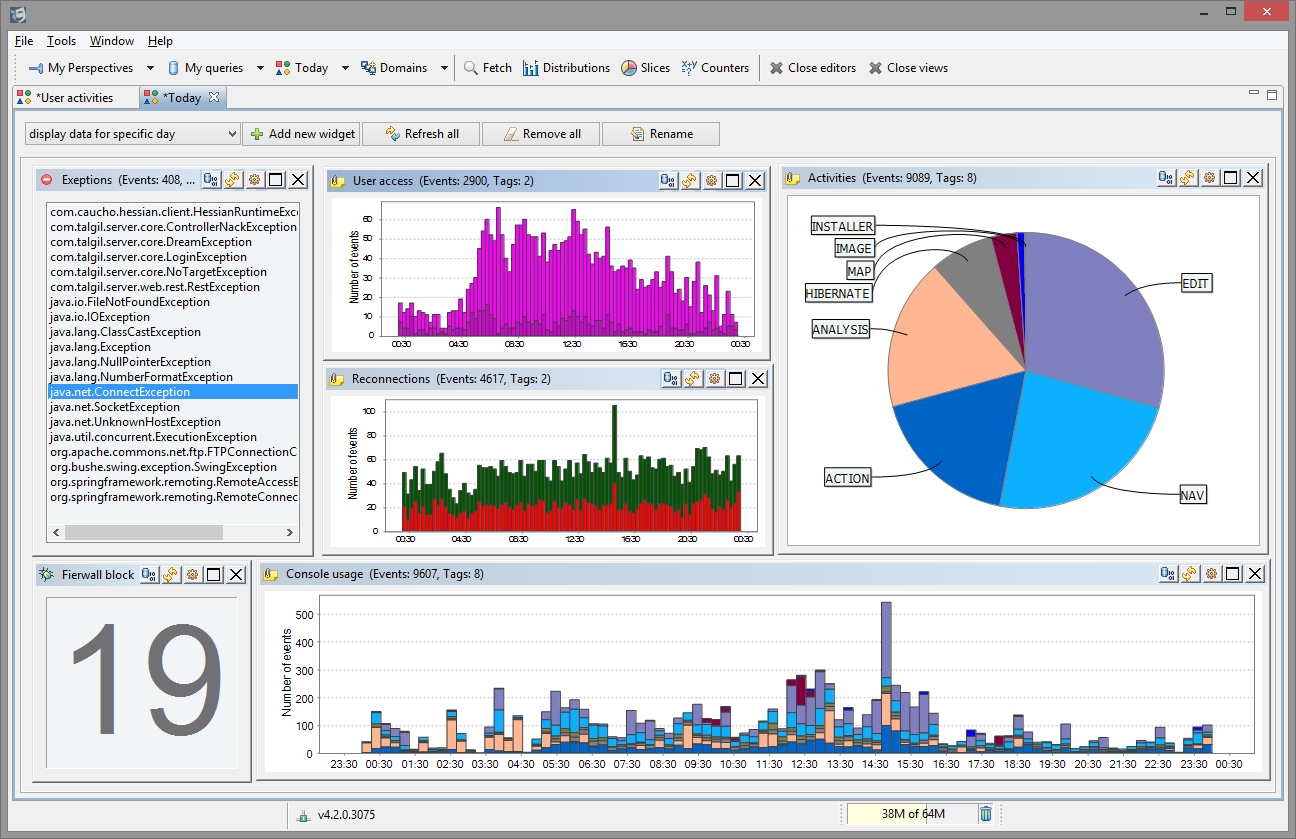Select the *Today tab
This screenshot has width=1296, height=839.
pos(181,97)
